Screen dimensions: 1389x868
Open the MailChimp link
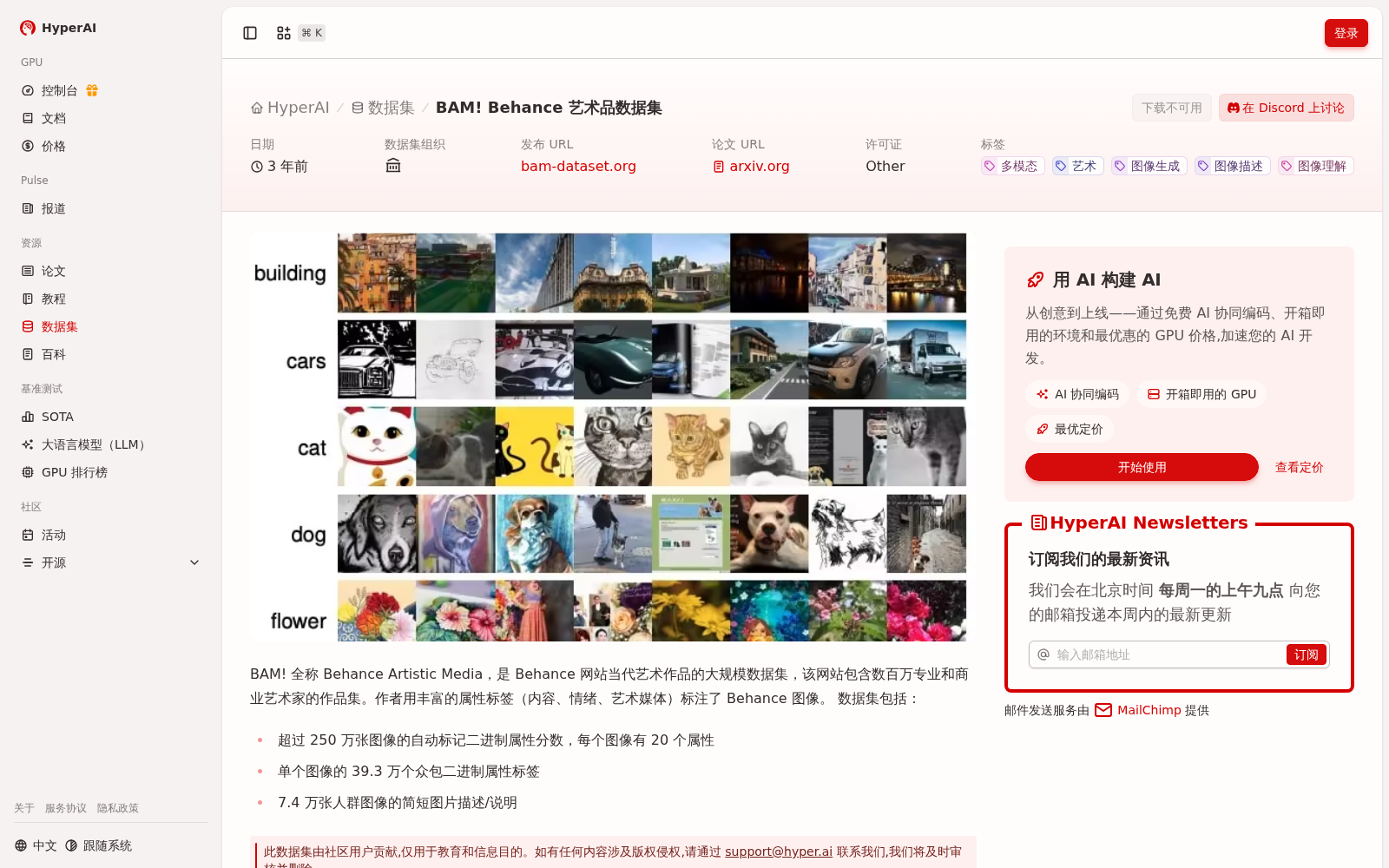(x=1138, y=710)
